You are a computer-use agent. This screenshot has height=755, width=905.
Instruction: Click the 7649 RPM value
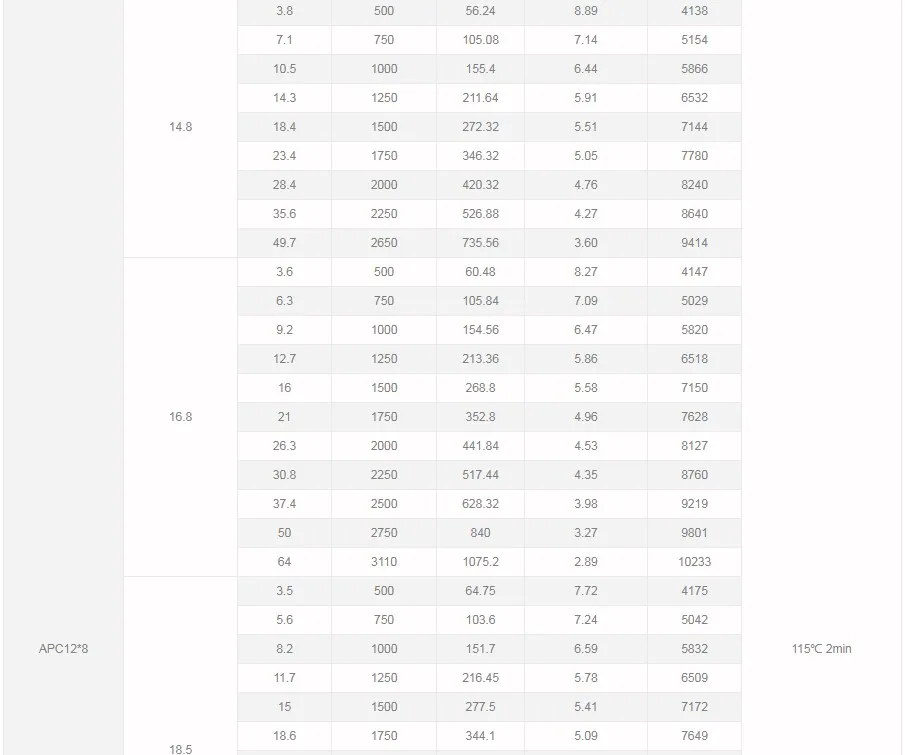(694, 736)
